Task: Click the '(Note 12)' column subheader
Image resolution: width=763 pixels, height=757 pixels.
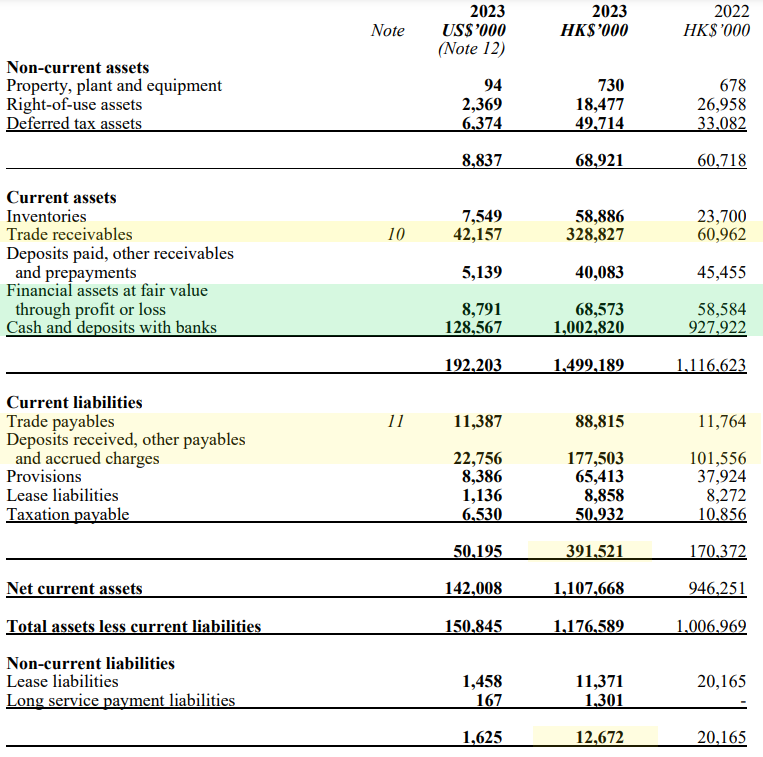Action: [x=472, y=49]
